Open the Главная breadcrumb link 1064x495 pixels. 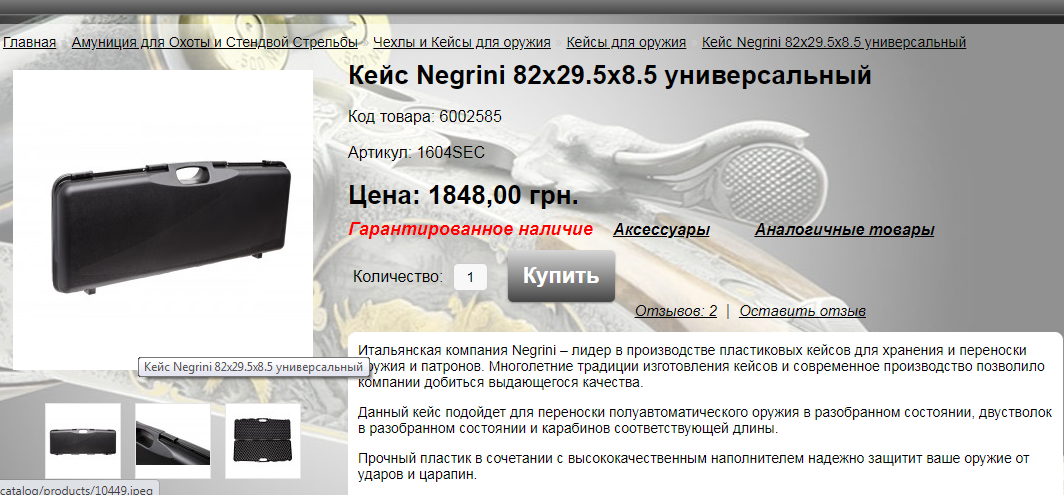[x=29, y=43]
